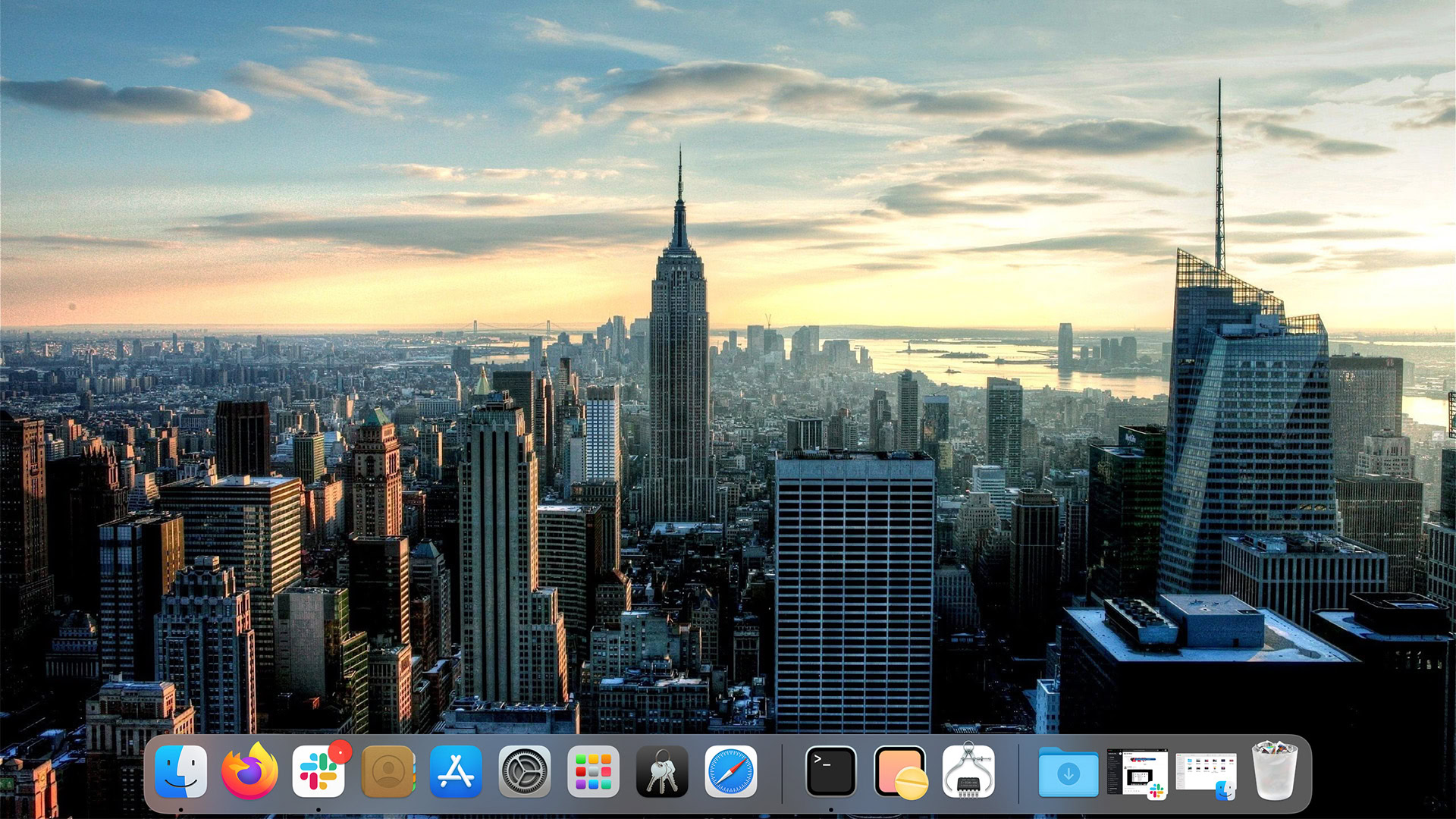
Task: Open the Trash
Action: [1275, 770]
